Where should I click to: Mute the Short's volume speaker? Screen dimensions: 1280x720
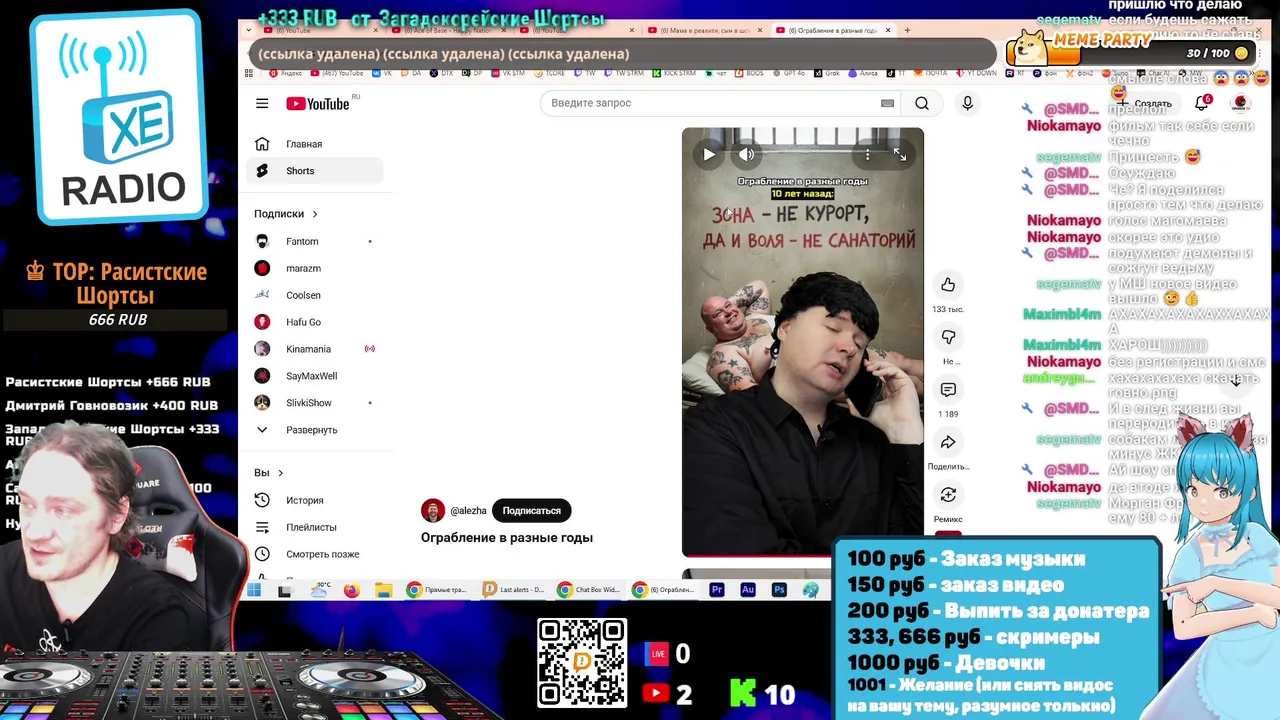tap(746, 154)
